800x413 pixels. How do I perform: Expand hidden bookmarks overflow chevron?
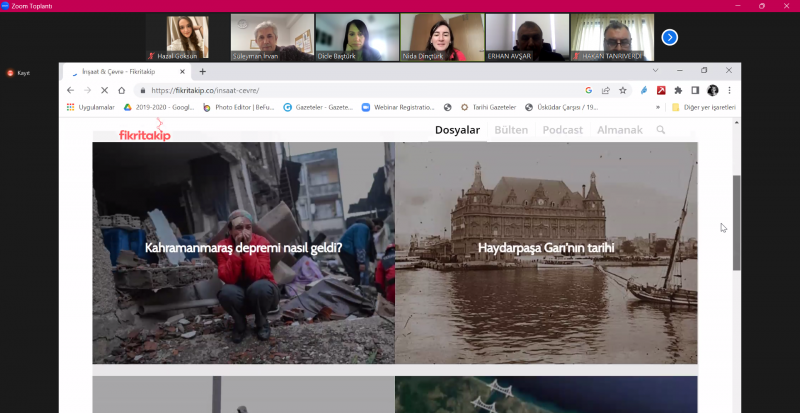[x=657, y=107]
